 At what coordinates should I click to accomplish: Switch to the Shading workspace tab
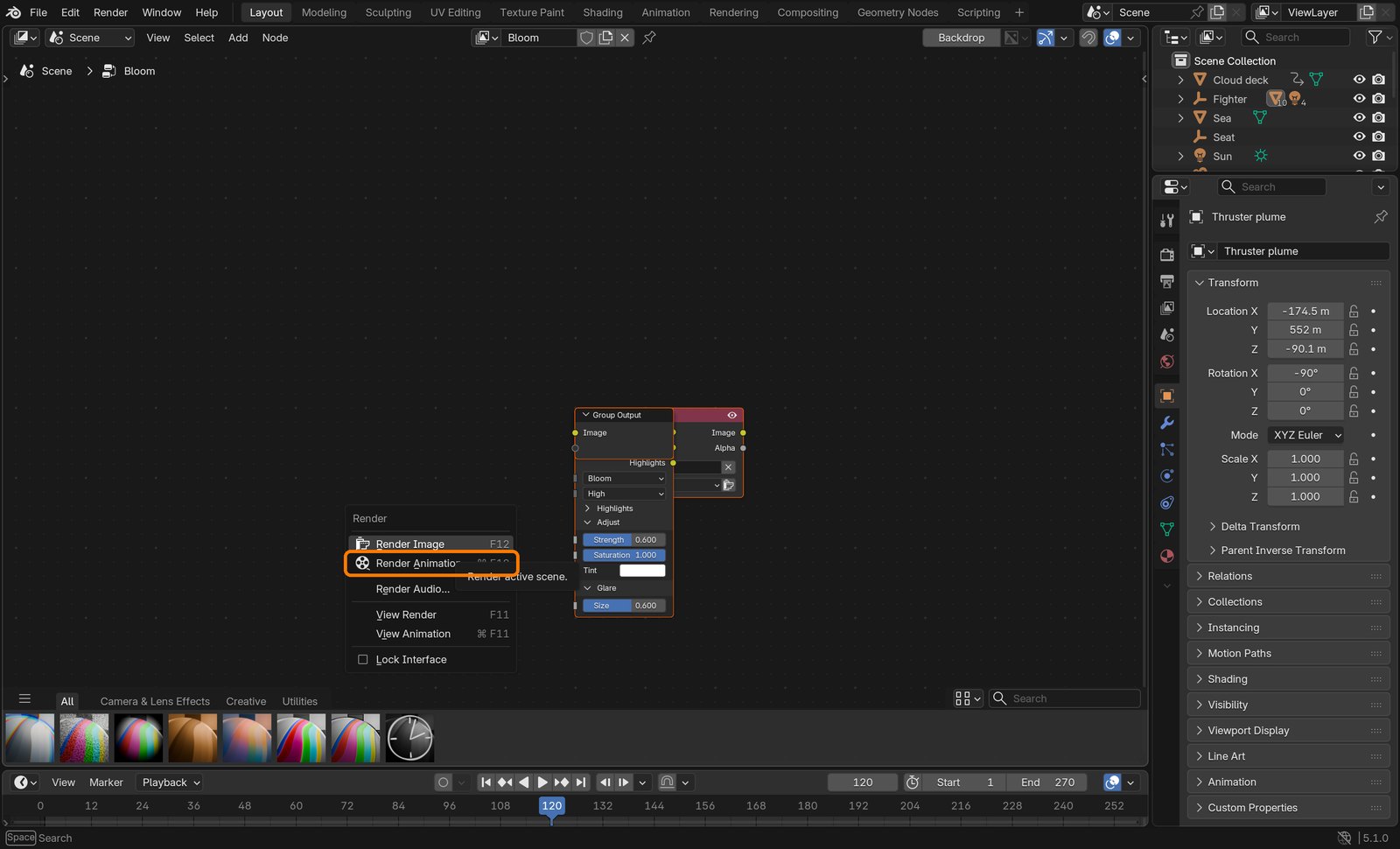pyautogui.click(x=603, y=12)
